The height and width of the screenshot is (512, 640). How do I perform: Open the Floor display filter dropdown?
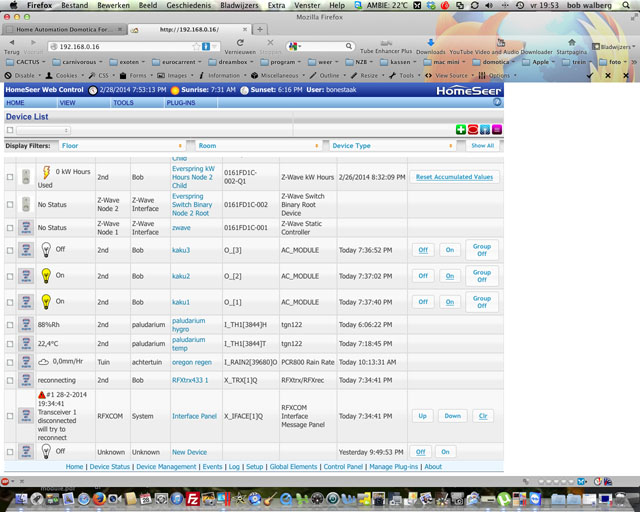click(122, 146)
